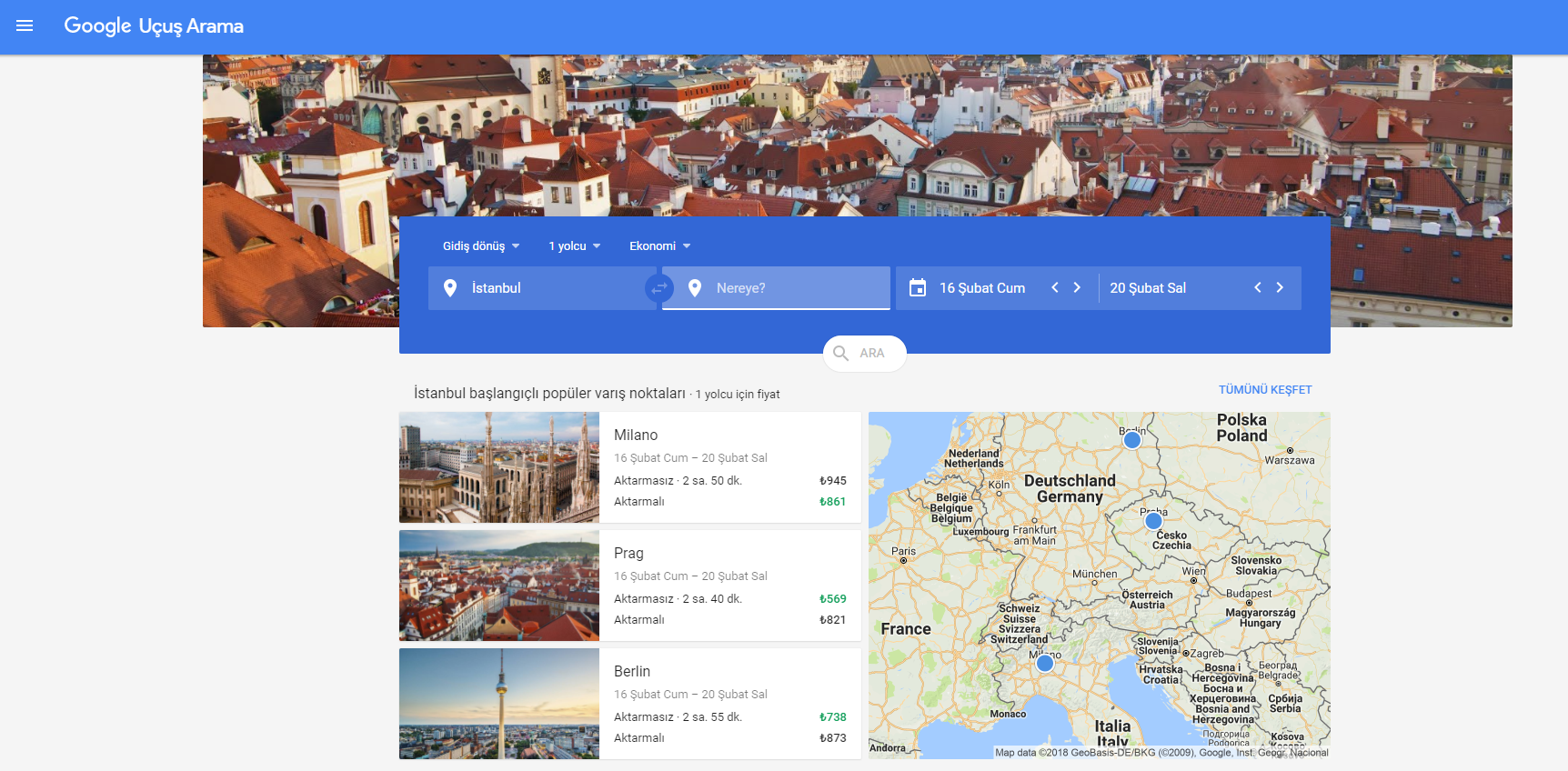This screenshot has height=771, width=1568.
Task: Open the TÜMÜNÜ KEŞFET link
Action: click(1265, 390)
